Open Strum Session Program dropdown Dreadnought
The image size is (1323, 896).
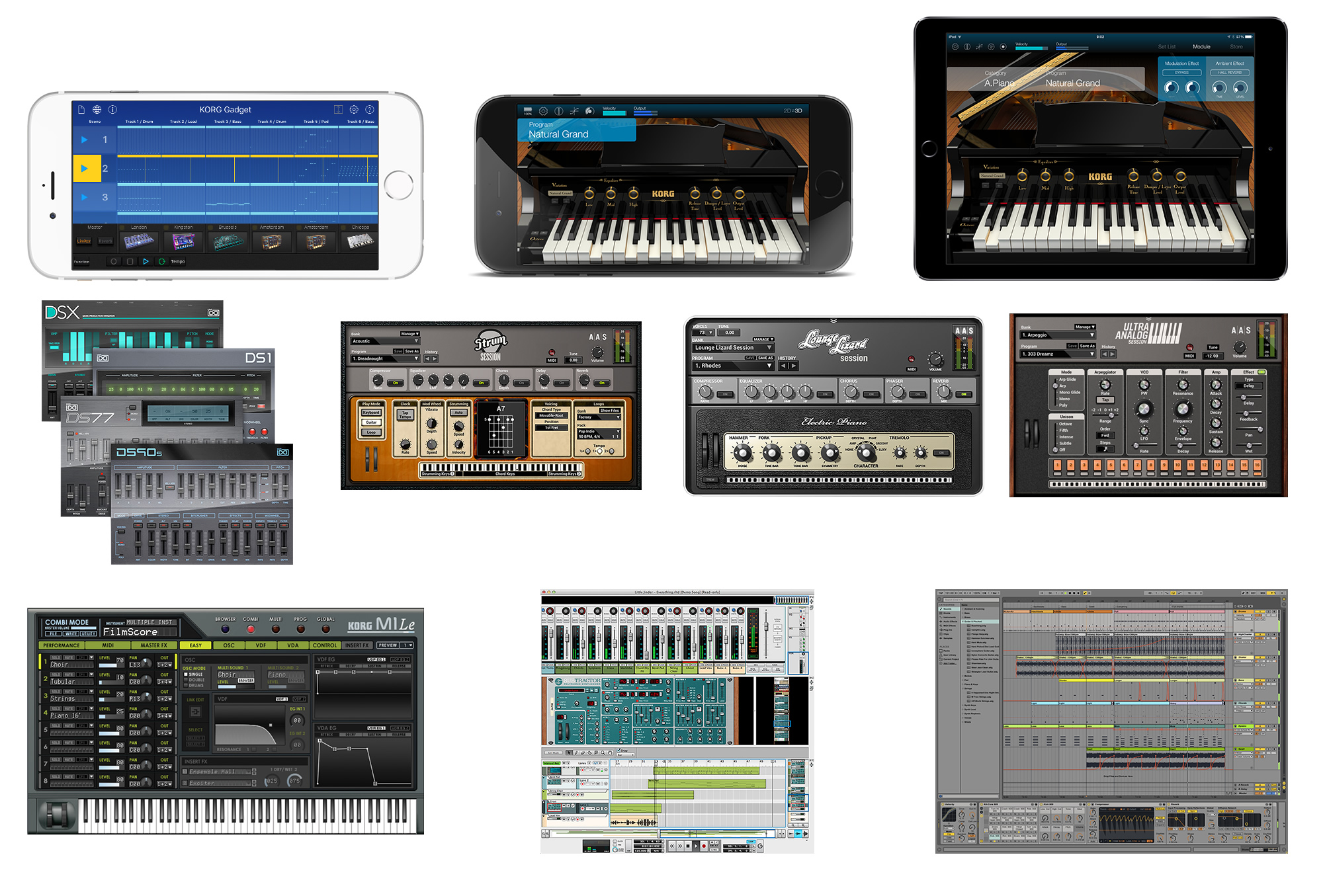(385, 358)
